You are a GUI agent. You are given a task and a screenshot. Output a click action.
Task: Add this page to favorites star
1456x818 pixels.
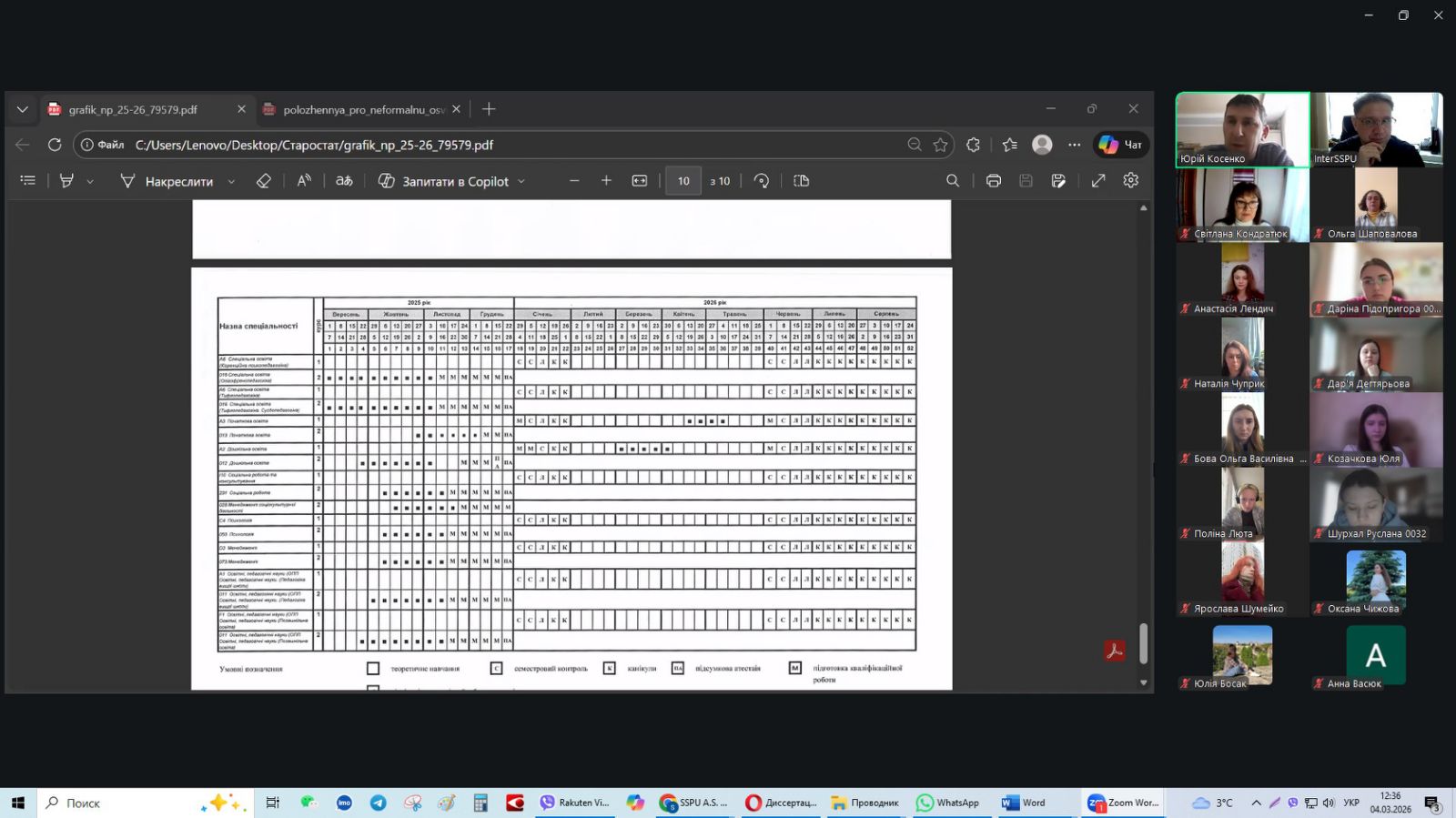pos(940,145)
